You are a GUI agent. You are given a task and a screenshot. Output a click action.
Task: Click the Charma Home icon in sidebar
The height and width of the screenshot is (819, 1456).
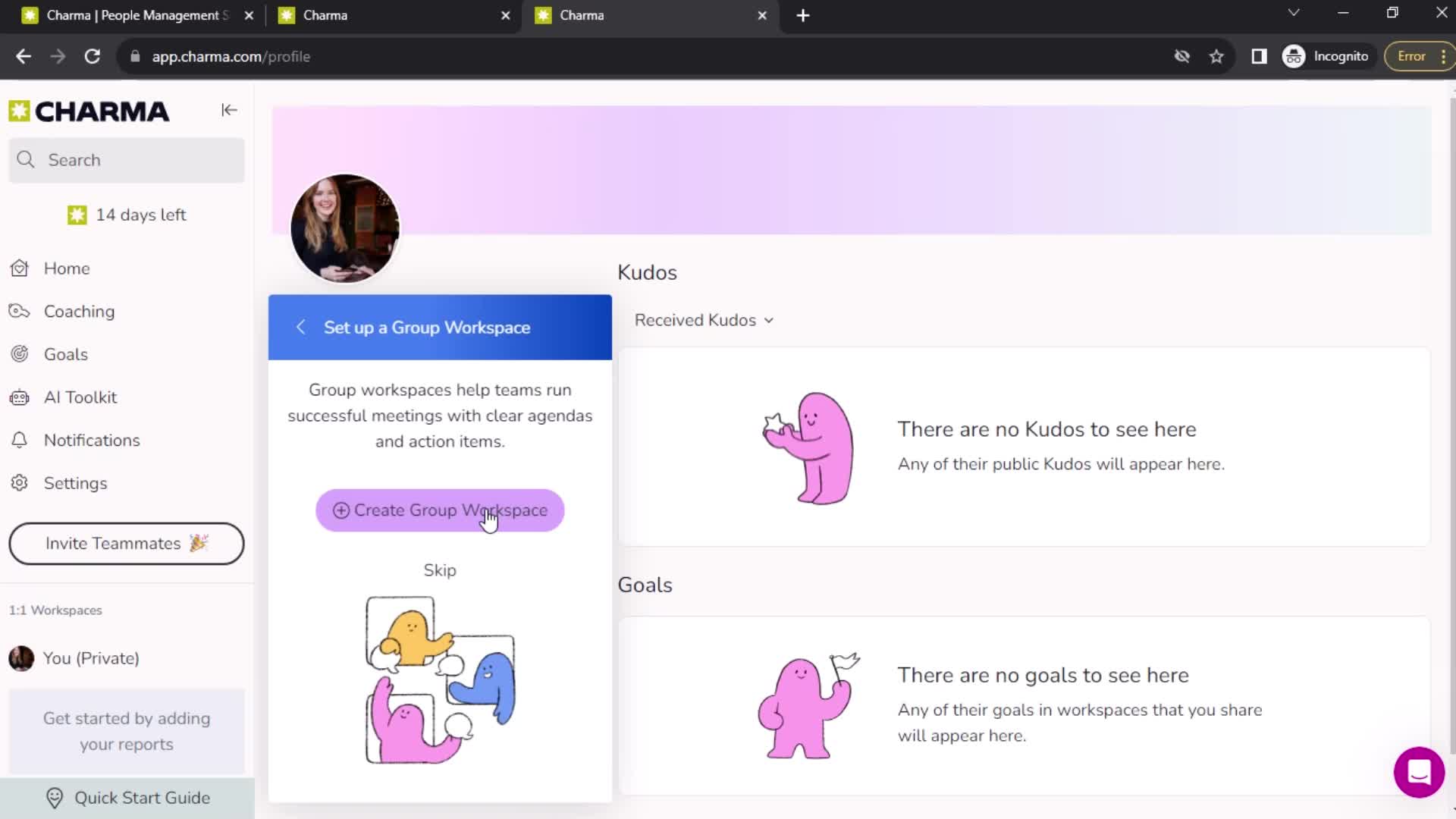coord(23,268)
